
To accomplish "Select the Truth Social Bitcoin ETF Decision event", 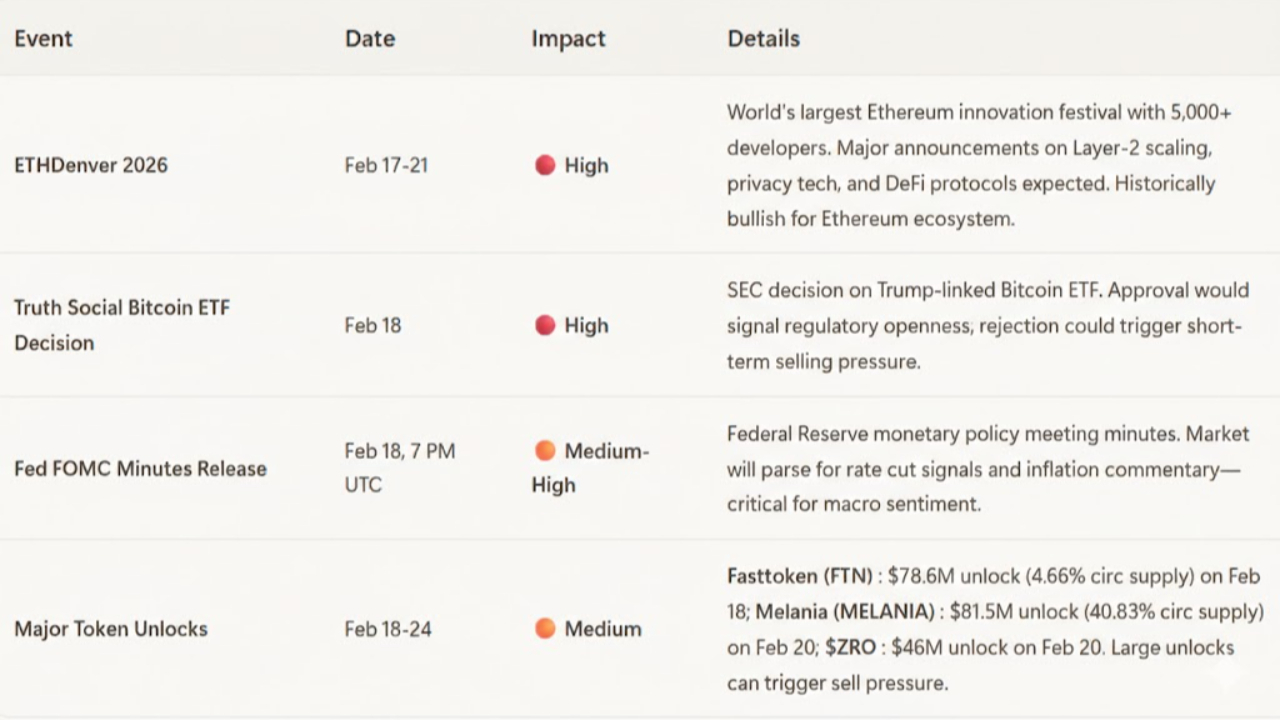I will 121,324.
